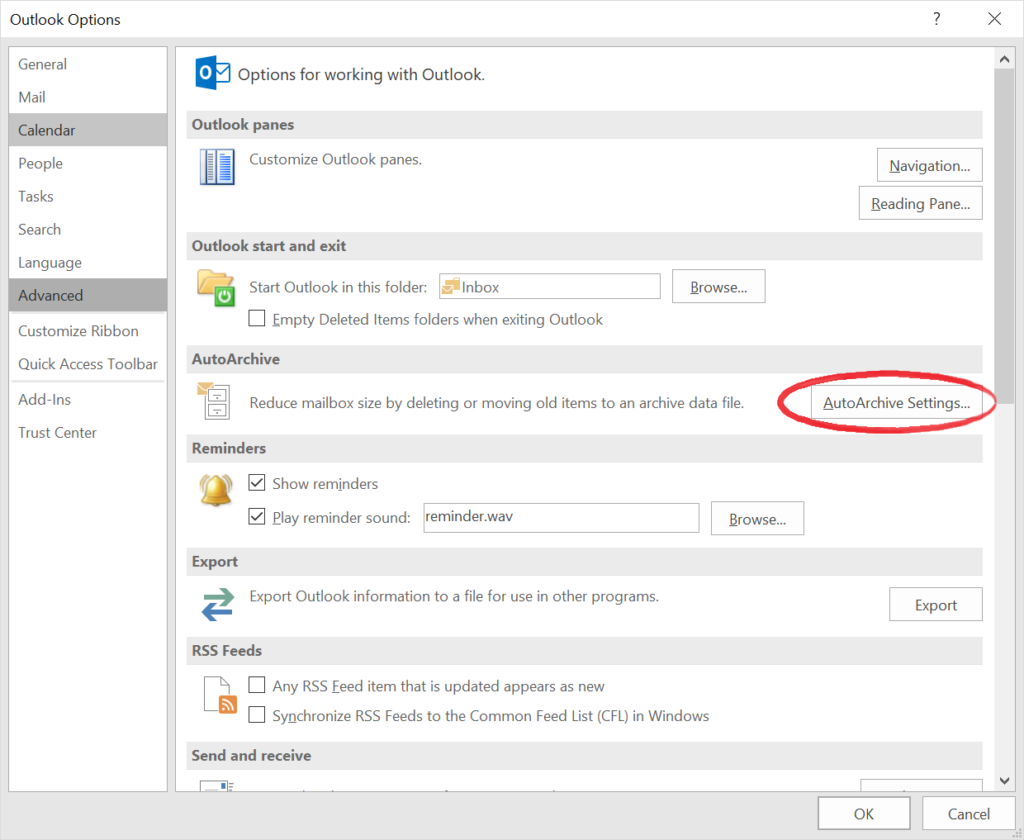Image resolution: width=1024 pixels, height=840 pixels.
Task: Open Quick Access Toolbar settings
Action: pyautogui.click(x=88, y=364)
